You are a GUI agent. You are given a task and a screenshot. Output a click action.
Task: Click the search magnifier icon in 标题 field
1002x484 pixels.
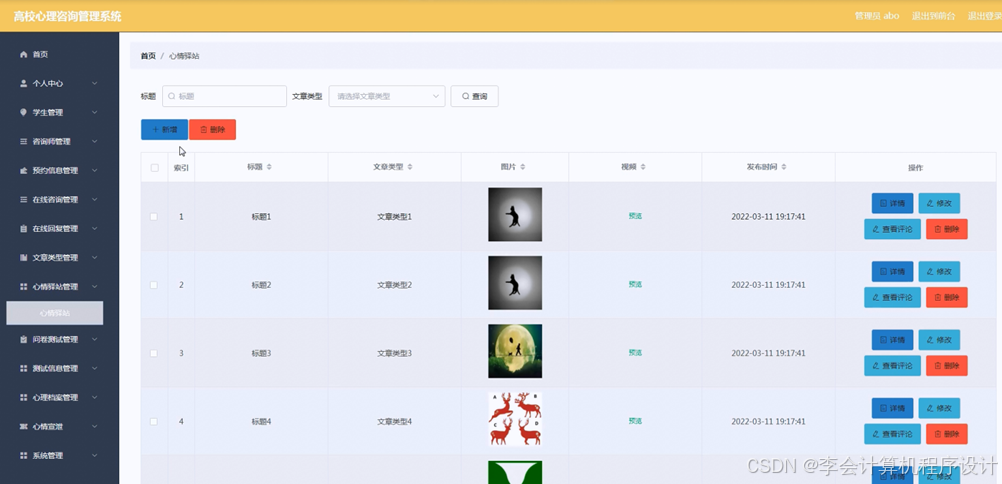coord(171,97)
